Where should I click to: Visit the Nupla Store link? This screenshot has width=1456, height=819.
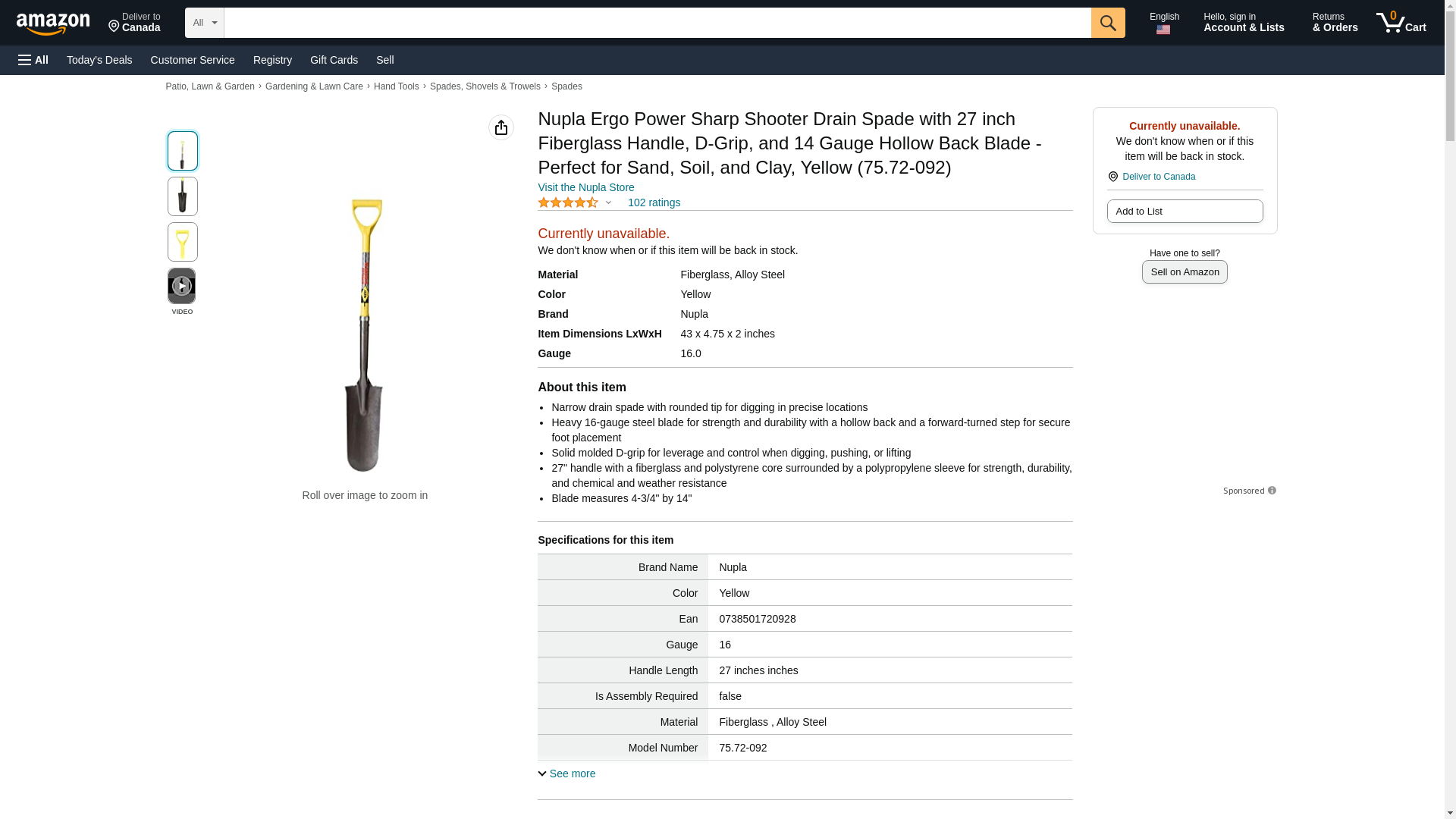(x=585, y=187)
